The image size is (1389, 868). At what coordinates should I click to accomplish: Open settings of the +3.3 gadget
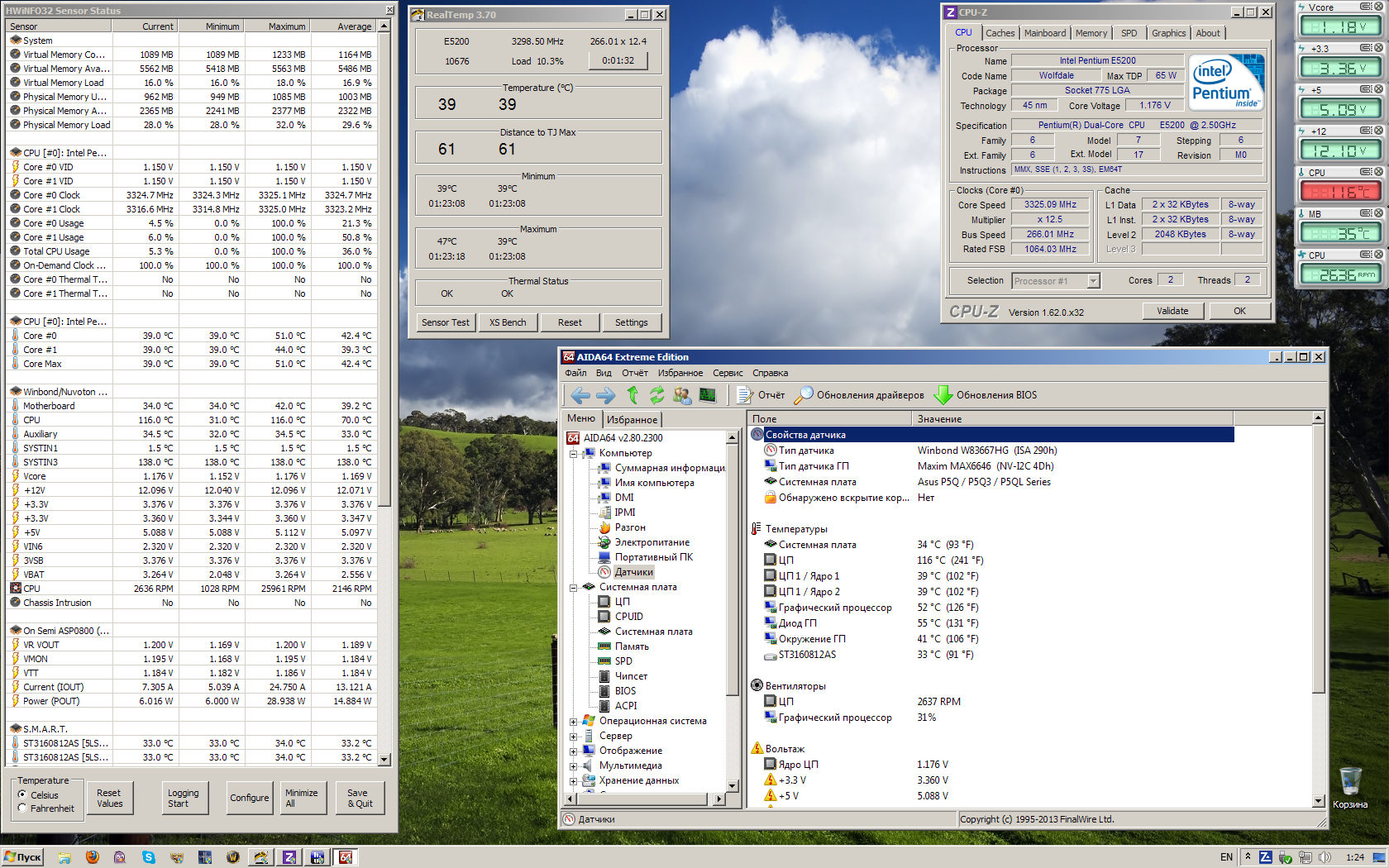pos(1367,48)
